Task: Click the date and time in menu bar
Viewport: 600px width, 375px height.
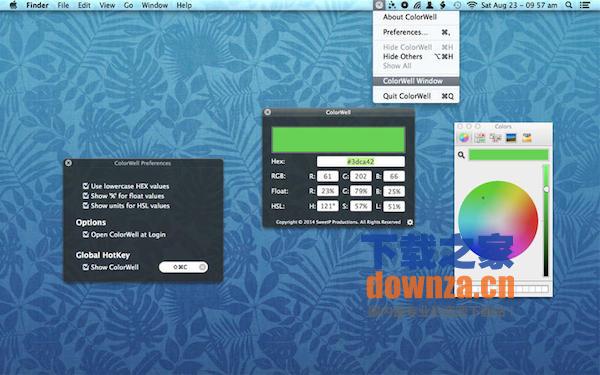Action: click(519, 5)
